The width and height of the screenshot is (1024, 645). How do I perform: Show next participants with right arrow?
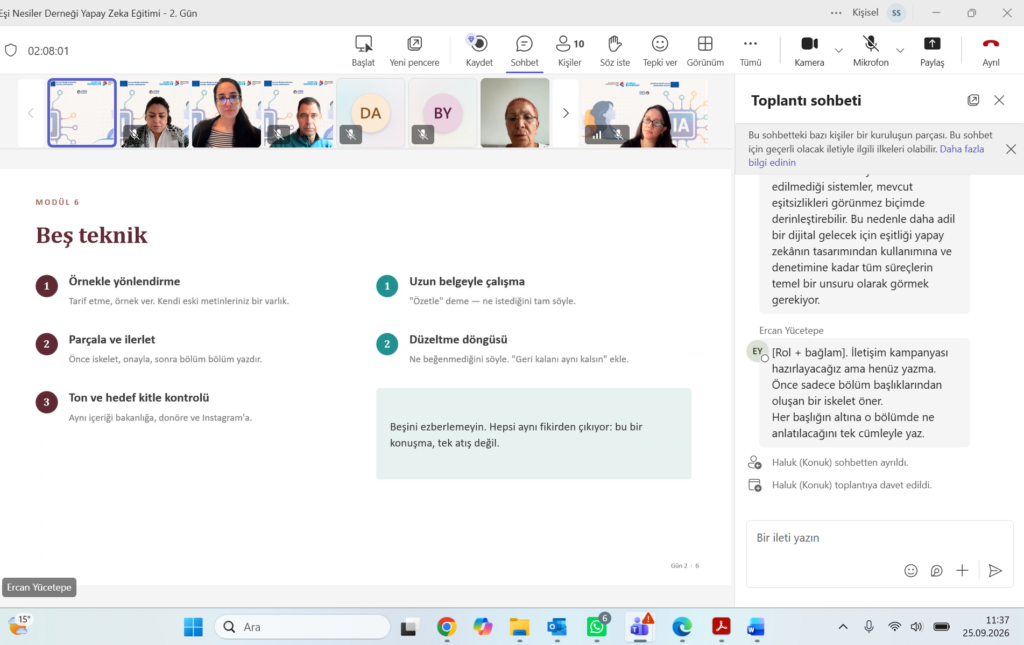click(x=566, y=113)
